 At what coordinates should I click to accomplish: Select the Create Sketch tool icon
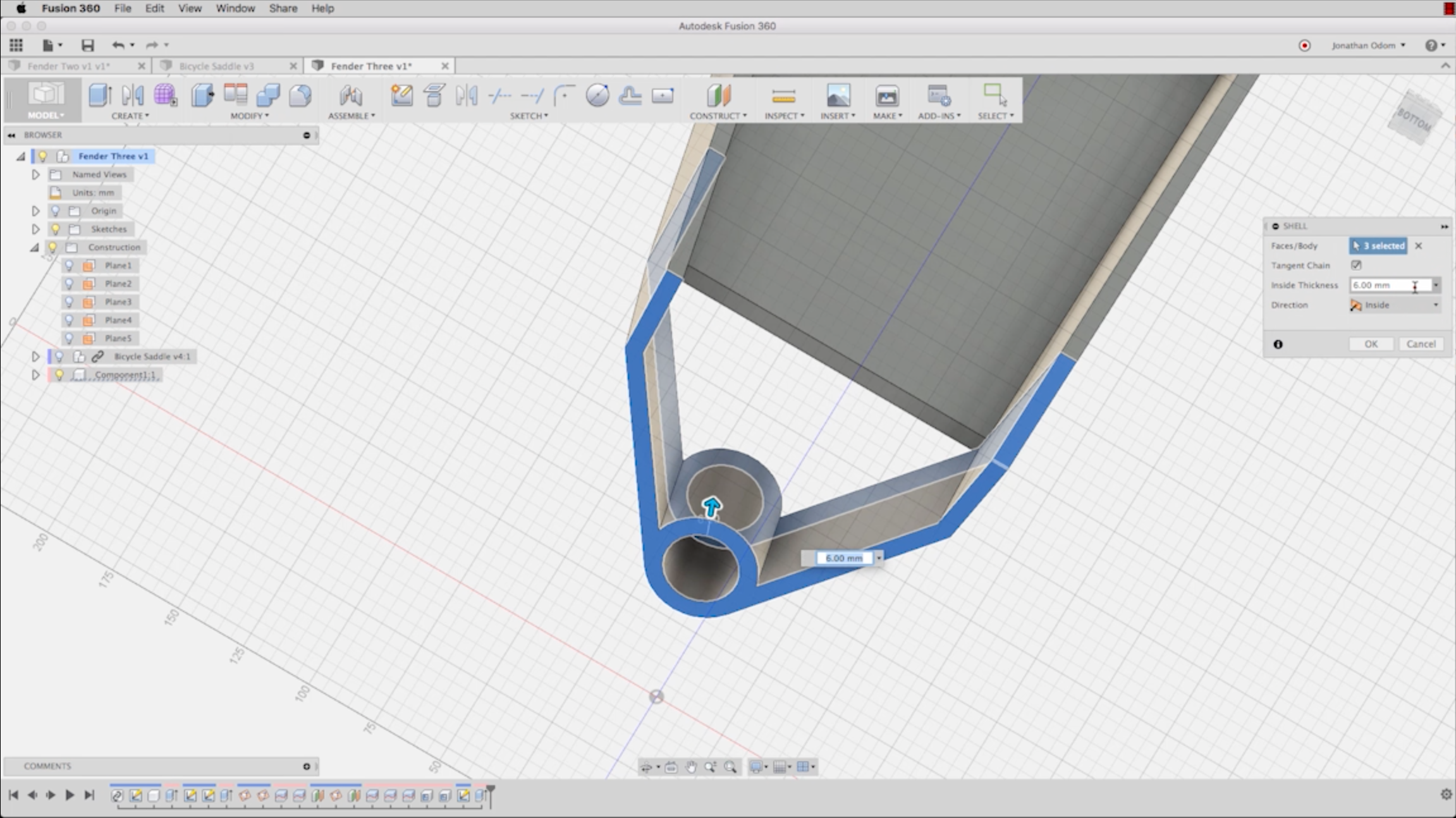tap(401, 95)
